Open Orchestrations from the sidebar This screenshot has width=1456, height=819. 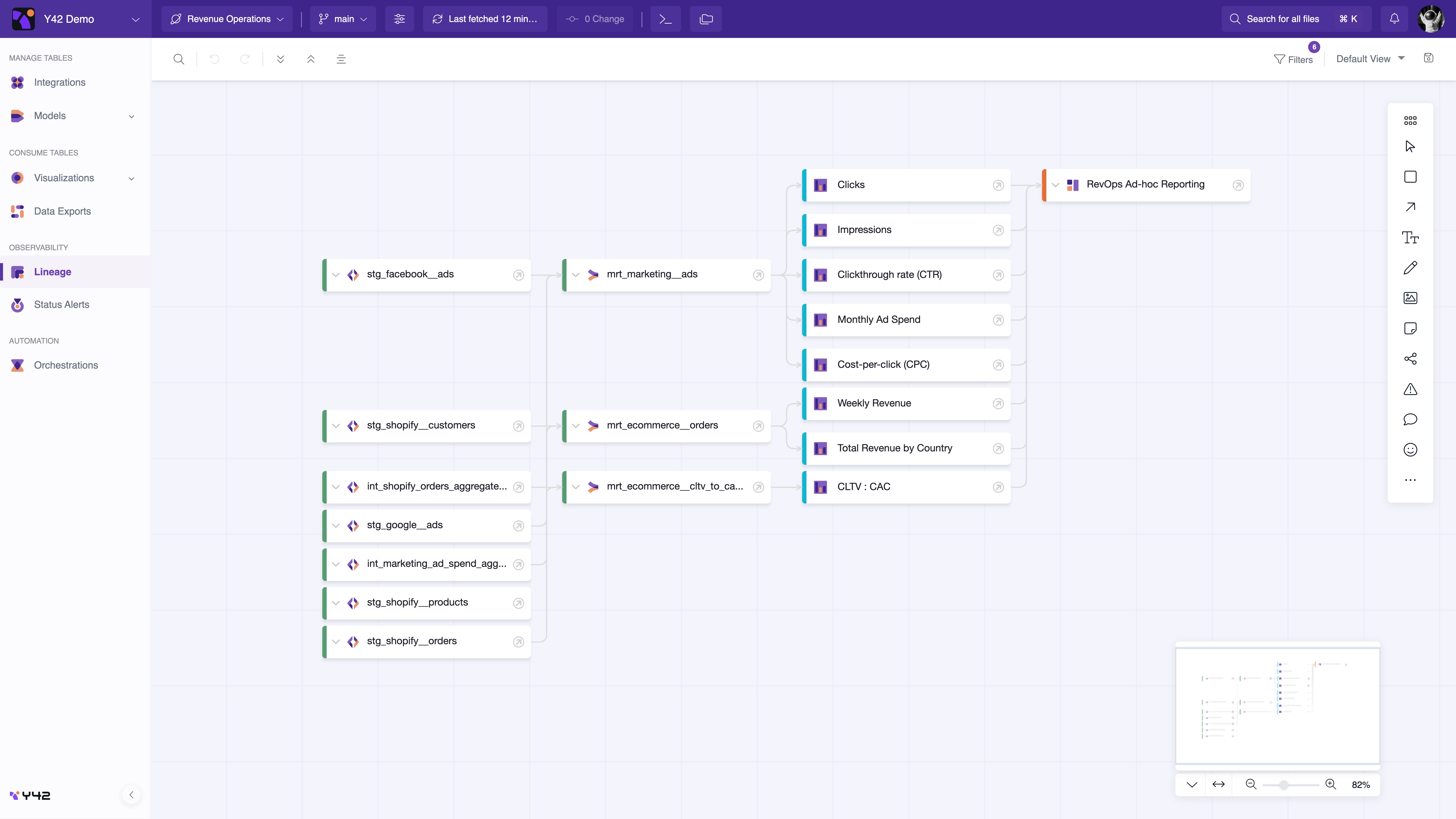(66, 365)
